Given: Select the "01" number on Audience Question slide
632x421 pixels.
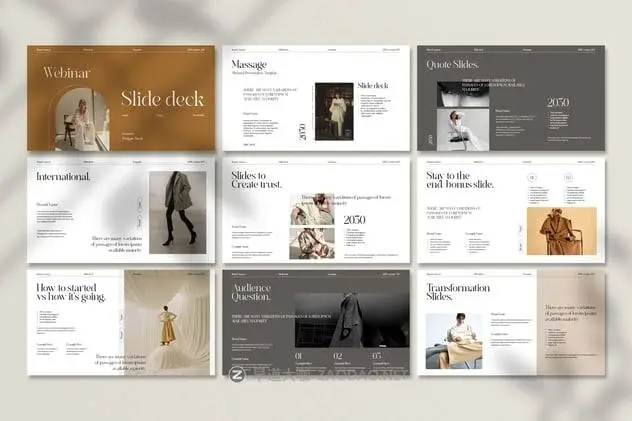Looking at the screenshot, I should (299, 355).
